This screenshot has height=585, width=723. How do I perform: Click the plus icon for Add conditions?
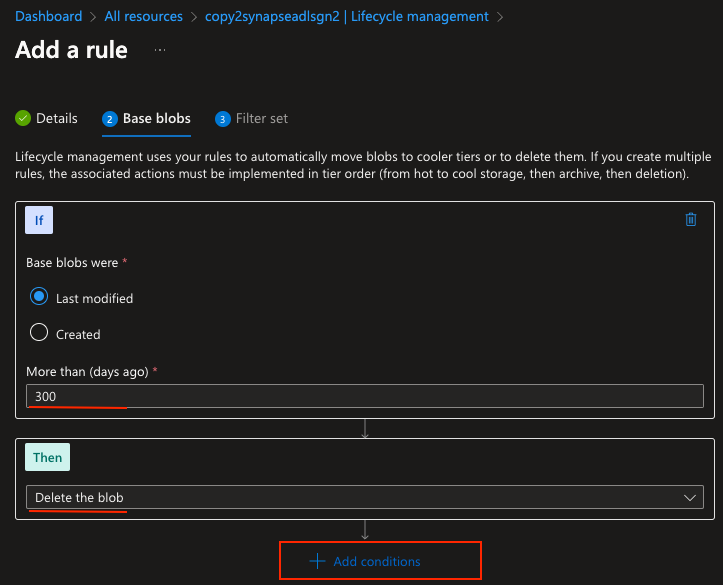tap(317, 561)
